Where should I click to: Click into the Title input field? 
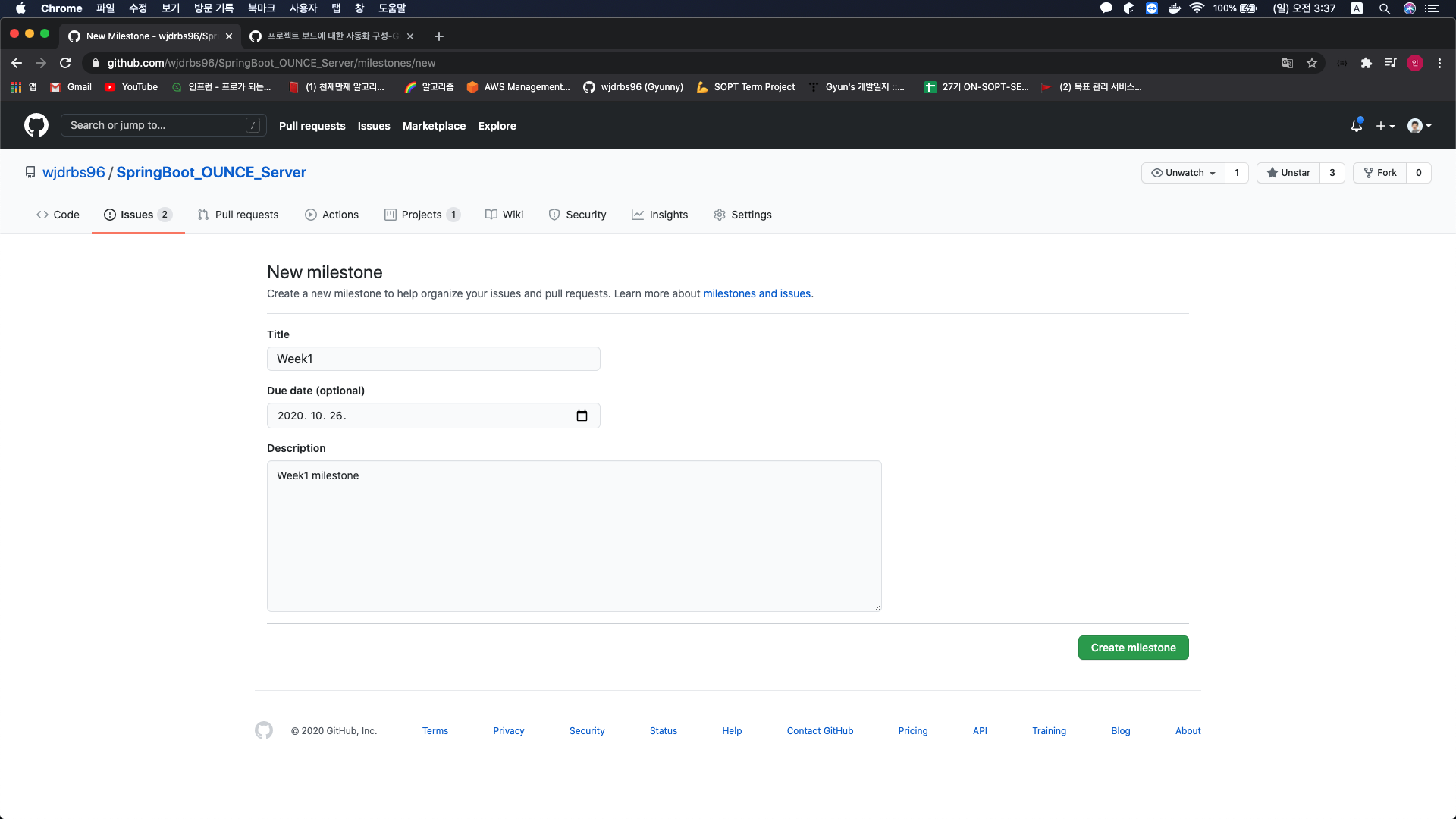(x=433, y=359)
